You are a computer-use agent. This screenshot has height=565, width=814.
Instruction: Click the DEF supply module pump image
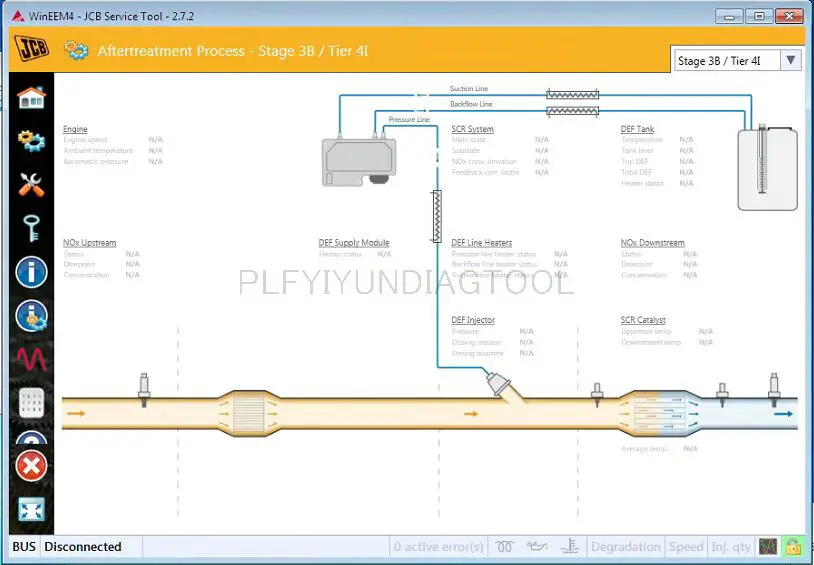tap(359, 161)
